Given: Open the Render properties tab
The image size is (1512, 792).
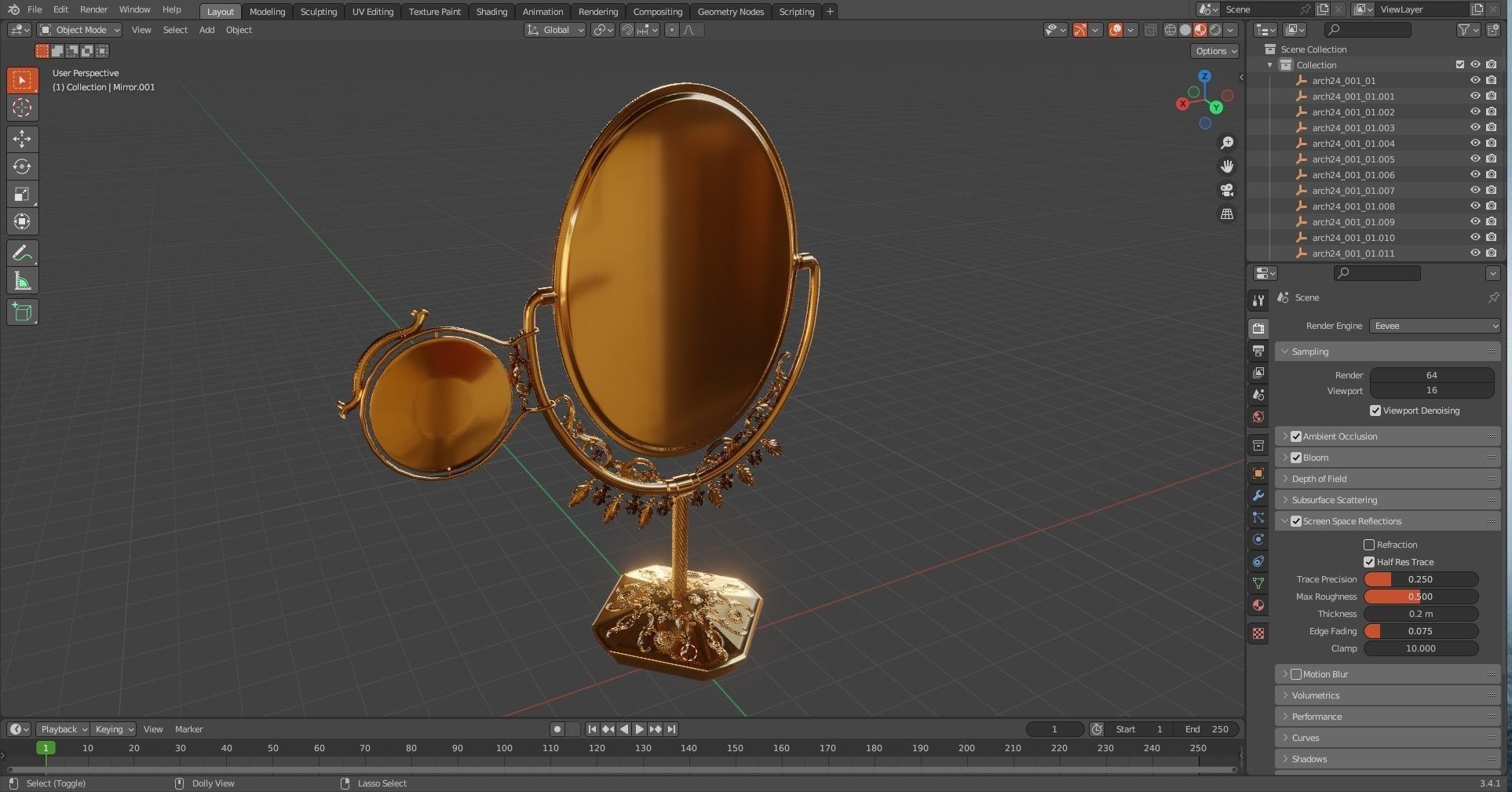Looking at the screenshot, I should tap(1258, 329).
